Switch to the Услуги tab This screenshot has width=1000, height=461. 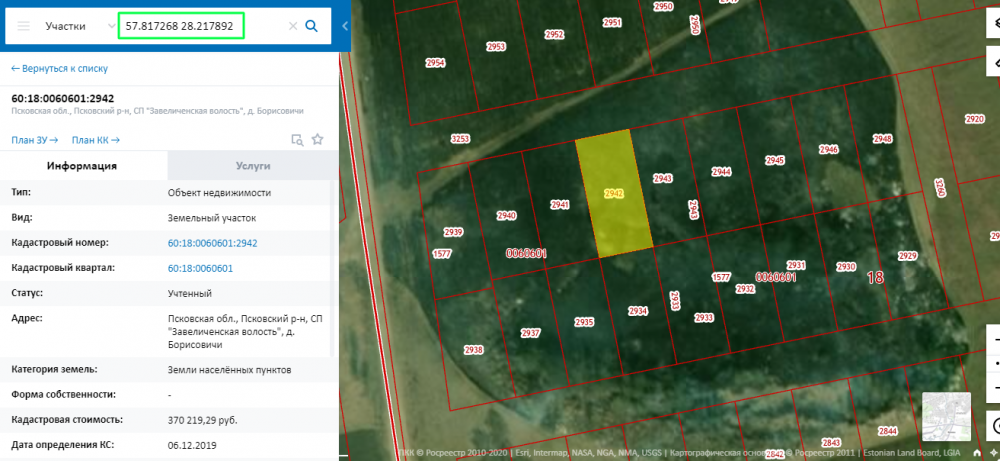[253, 166]
